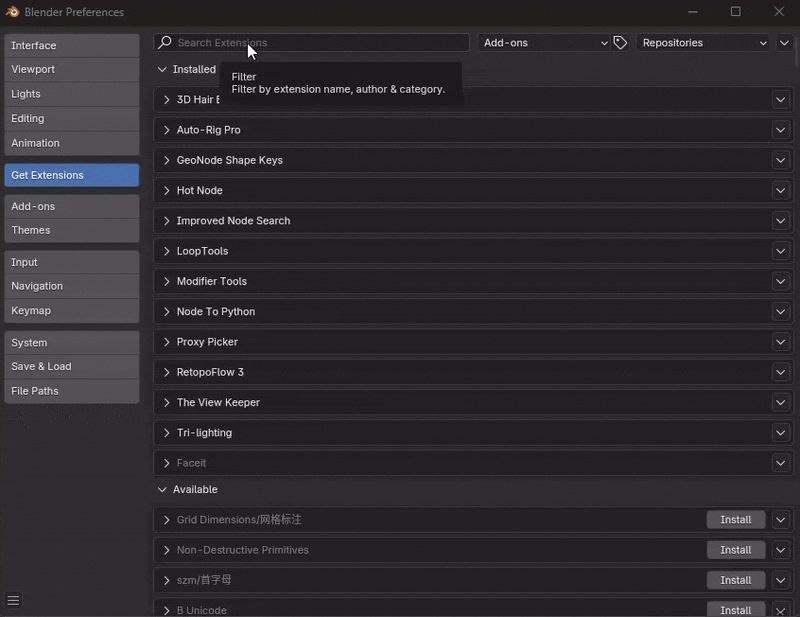Expand the LoopTools row
The width and height of the screenshot is (800, 617).
coord(166,251)
